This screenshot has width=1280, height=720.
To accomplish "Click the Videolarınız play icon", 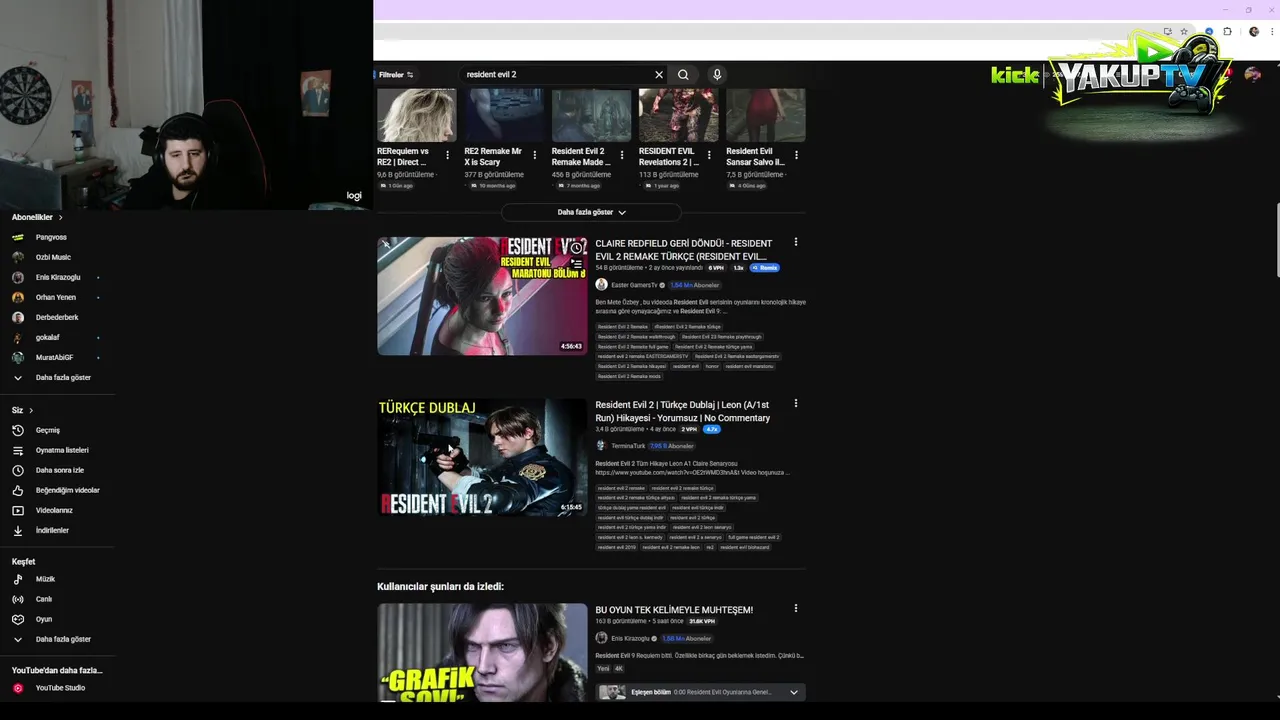I will 18,510.
